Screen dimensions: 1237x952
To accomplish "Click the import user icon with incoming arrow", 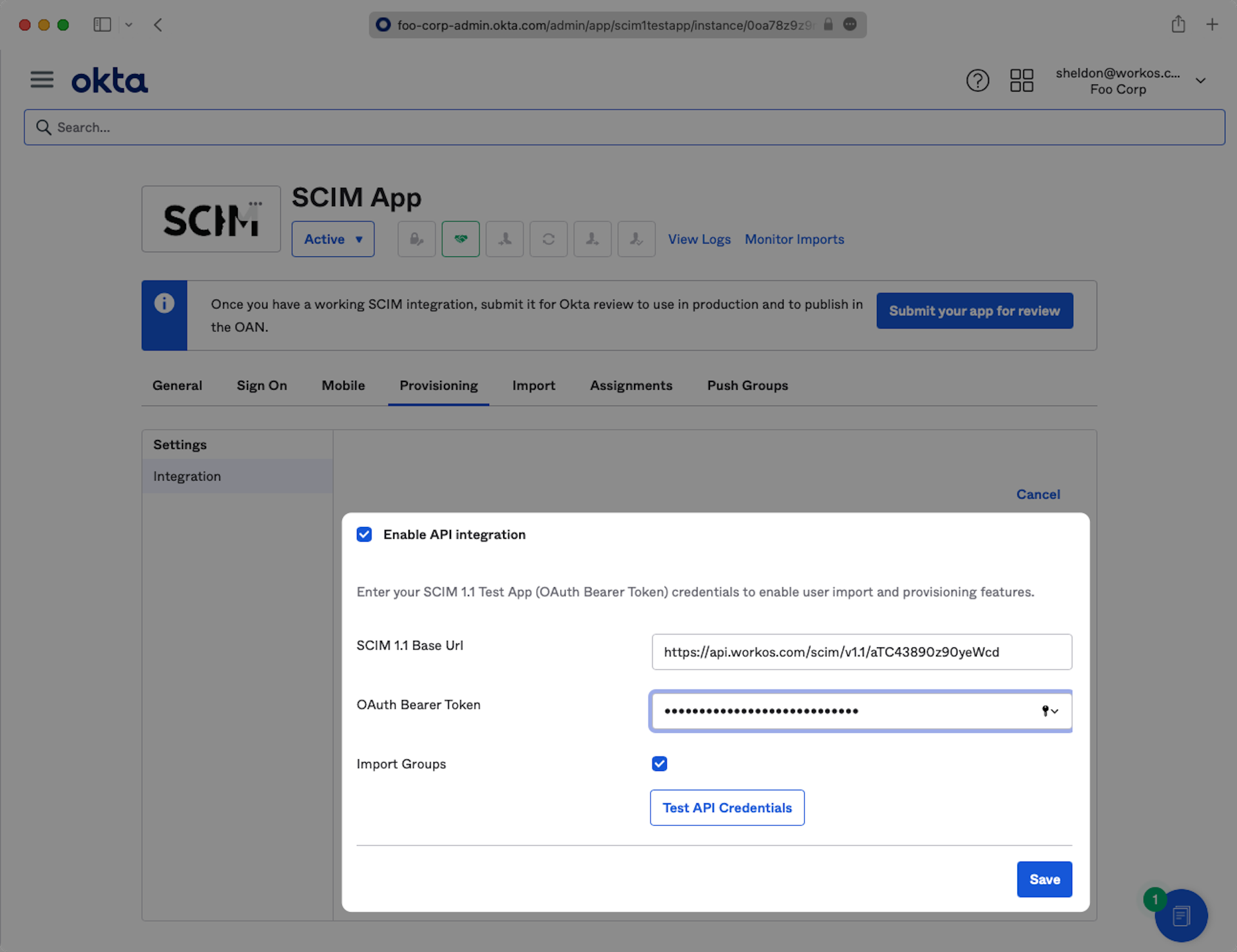I will (x=504, y=239).
